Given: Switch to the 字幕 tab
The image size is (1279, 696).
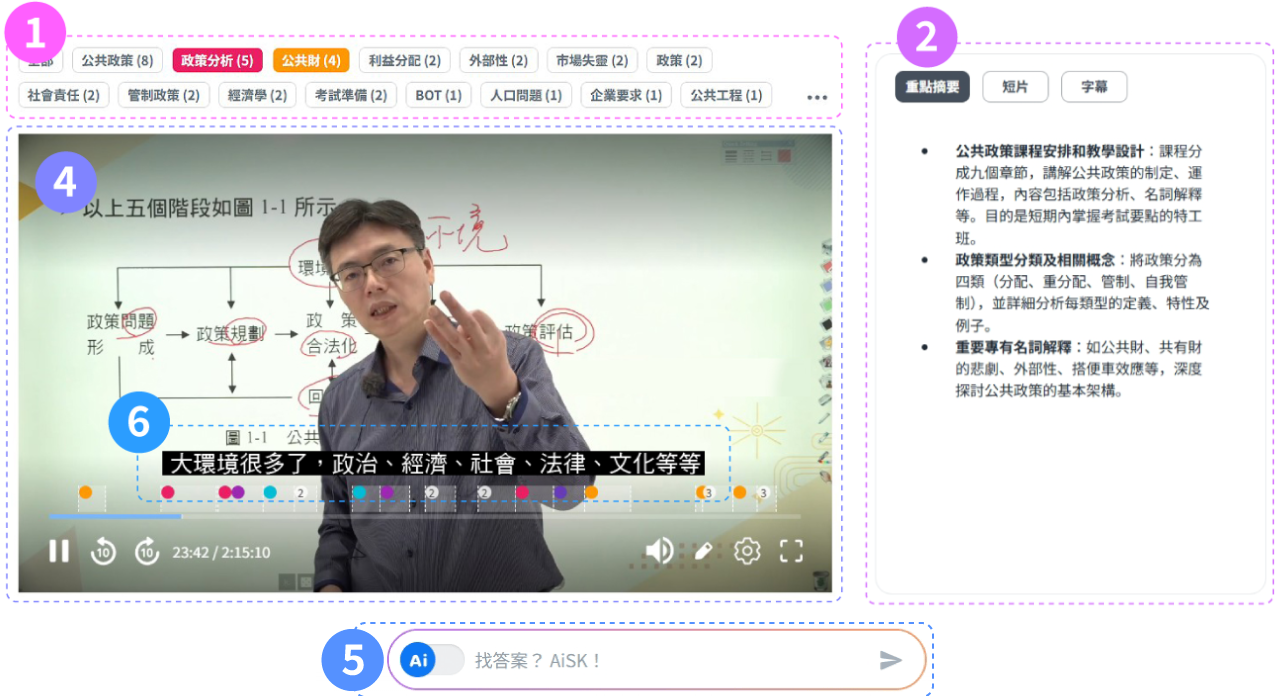Looking at the screenshot, I should coord(1093,87).
